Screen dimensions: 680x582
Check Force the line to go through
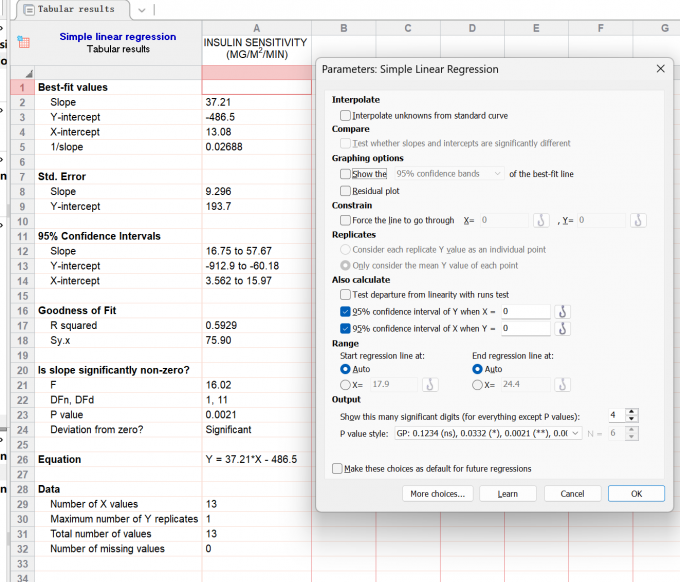[345, 220]
